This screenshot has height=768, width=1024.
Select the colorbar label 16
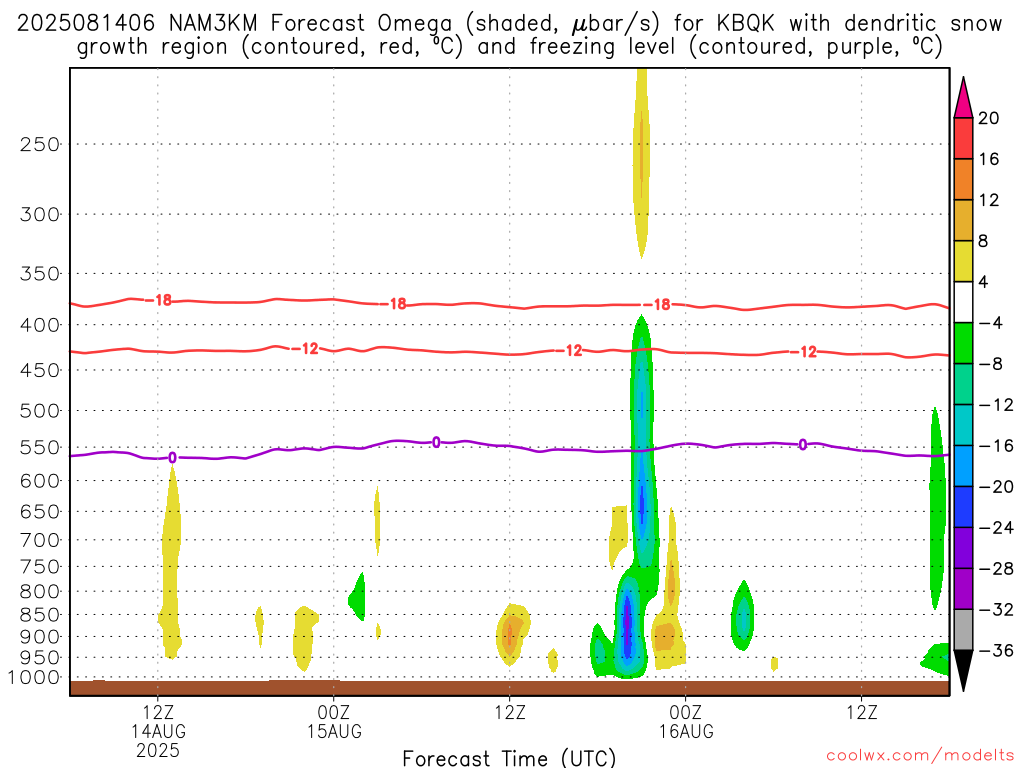(988, 159)
